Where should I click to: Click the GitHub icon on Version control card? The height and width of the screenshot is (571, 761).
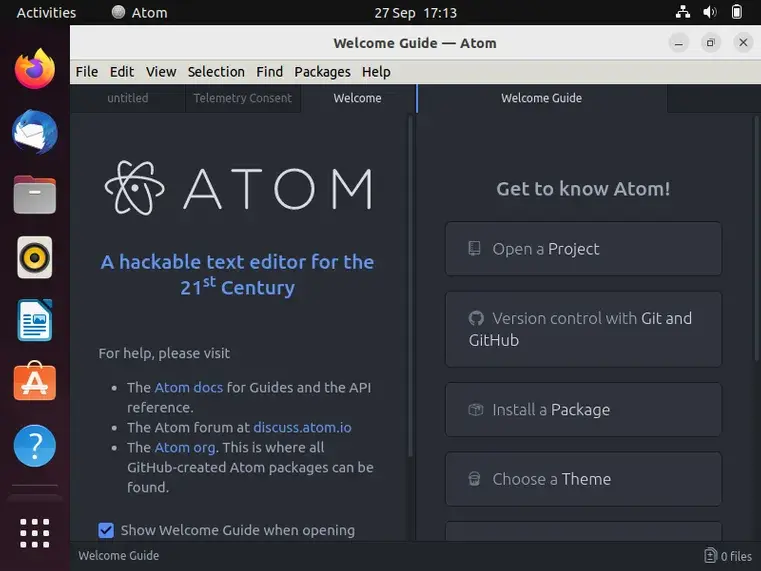(x=476, y=318)
